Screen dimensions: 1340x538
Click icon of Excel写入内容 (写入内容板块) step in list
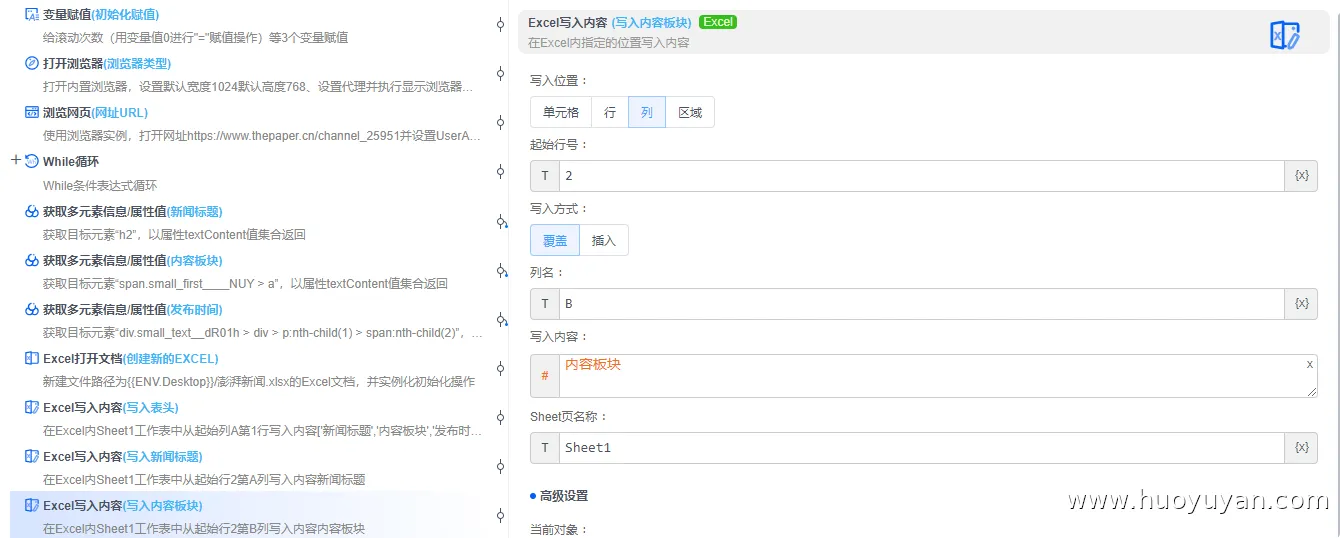coord(32,505)
